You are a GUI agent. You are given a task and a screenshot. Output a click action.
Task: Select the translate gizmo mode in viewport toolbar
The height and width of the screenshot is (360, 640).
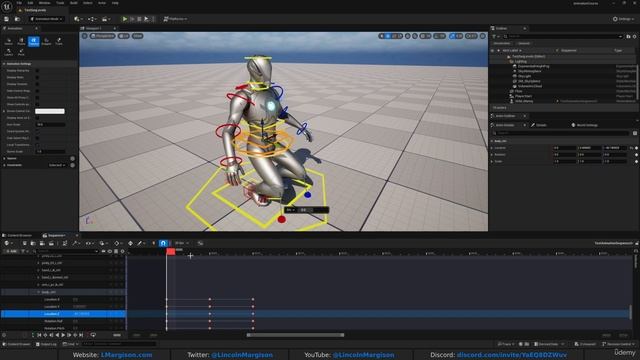tap(389, 36)
